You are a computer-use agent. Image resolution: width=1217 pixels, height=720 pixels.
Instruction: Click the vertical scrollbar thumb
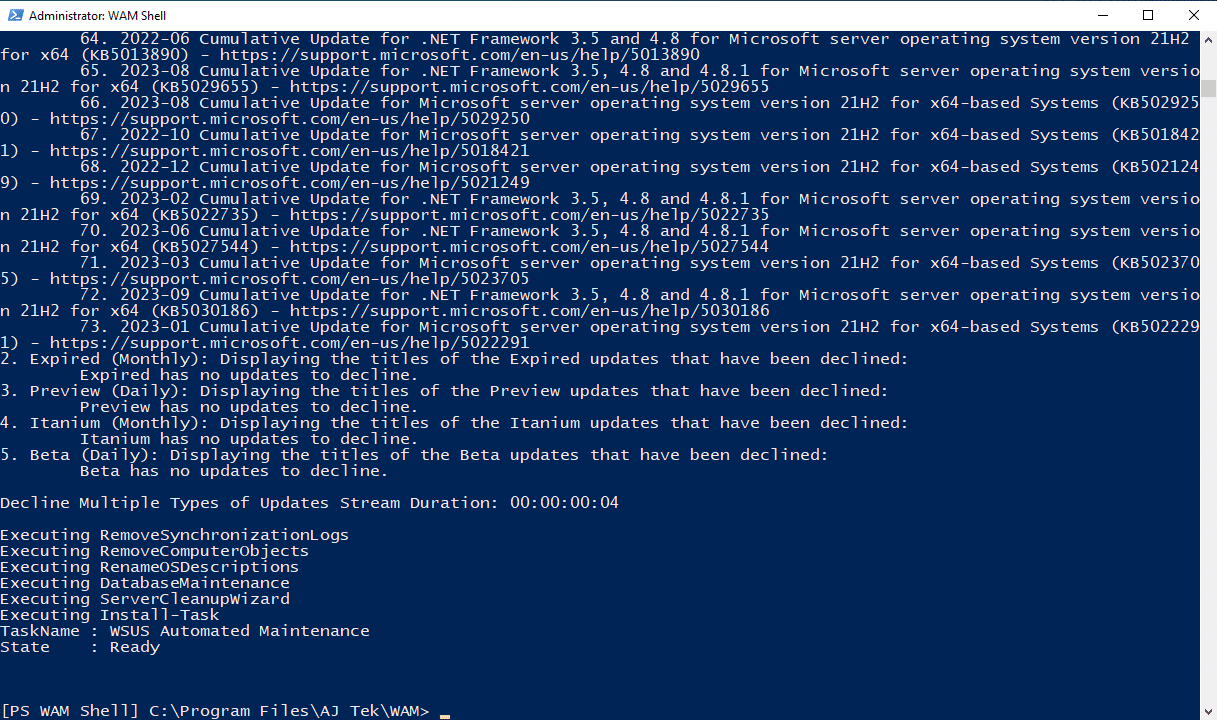(1208, 88)
